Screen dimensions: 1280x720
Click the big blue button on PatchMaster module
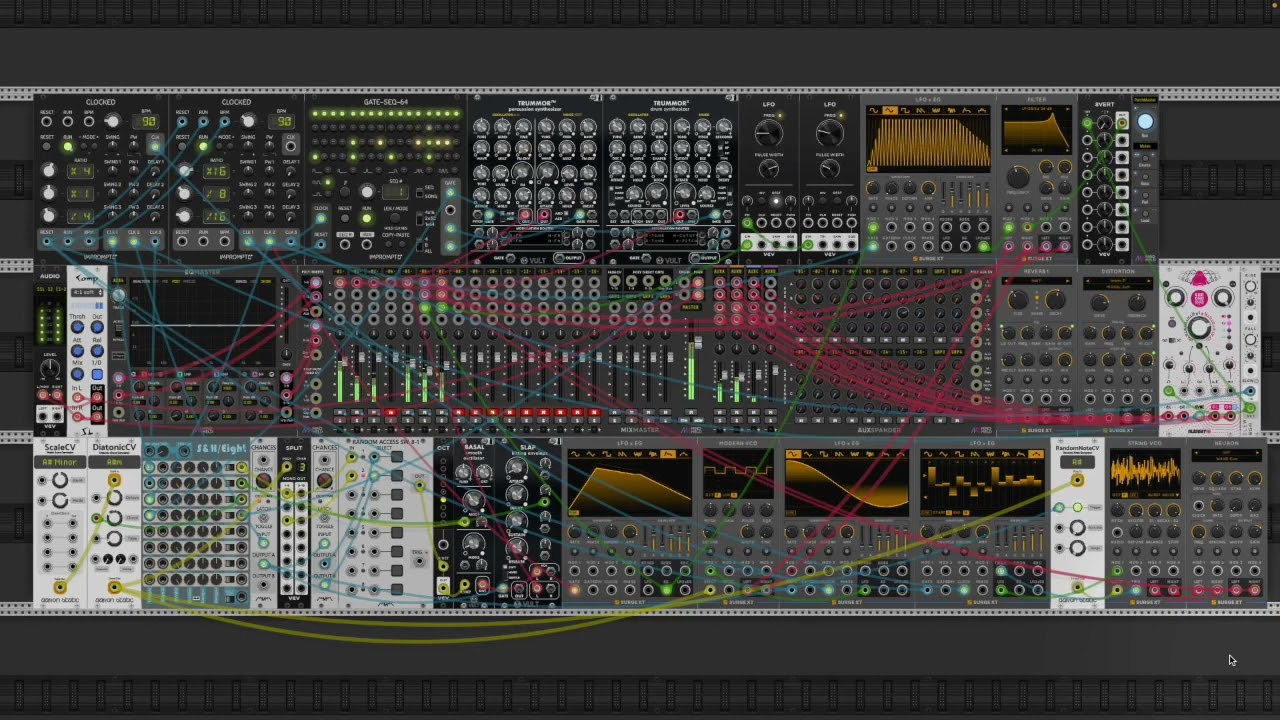[1145, 121]
